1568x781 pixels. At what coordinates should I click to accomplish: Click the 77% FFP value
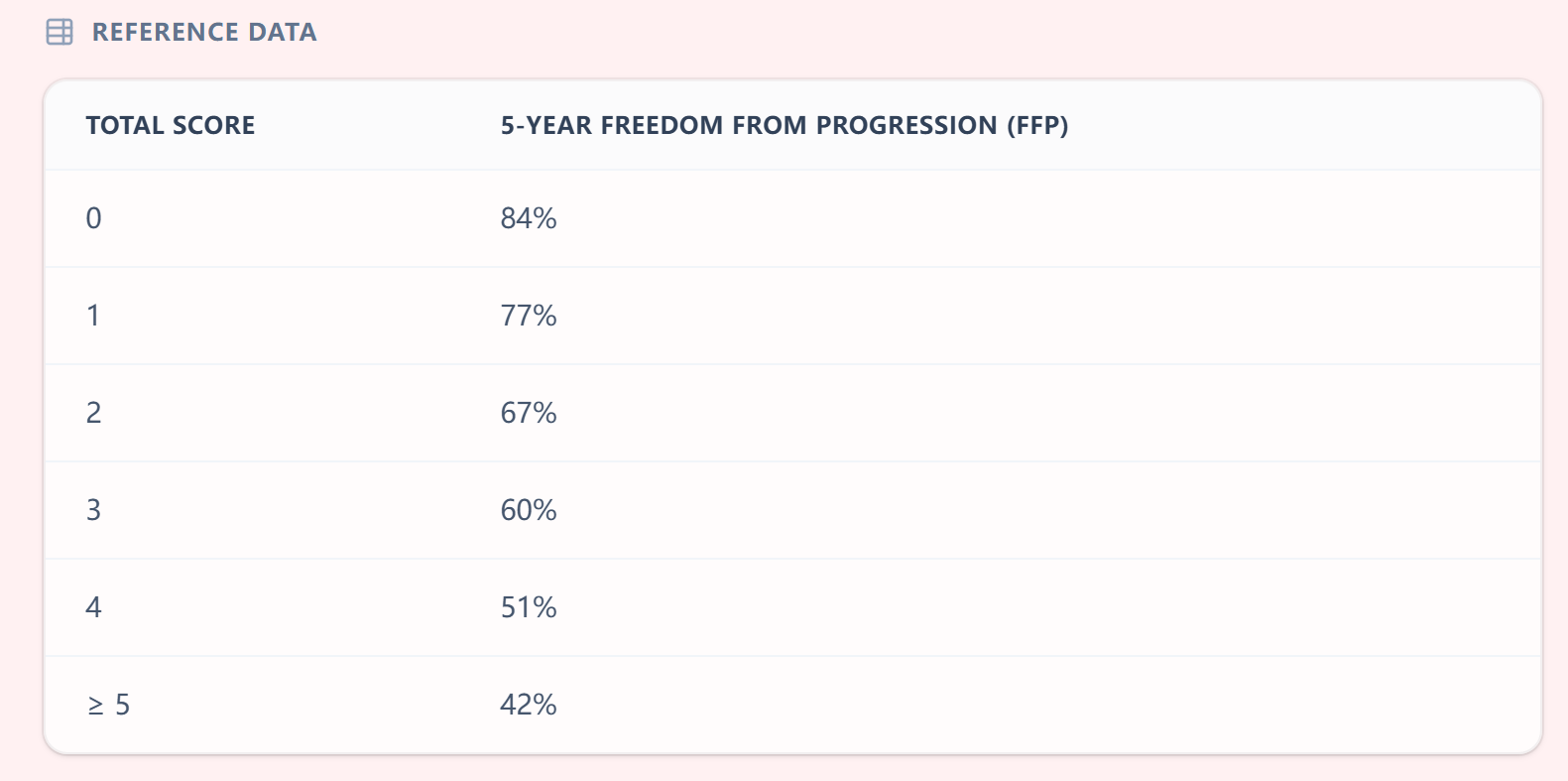(529, 316)
